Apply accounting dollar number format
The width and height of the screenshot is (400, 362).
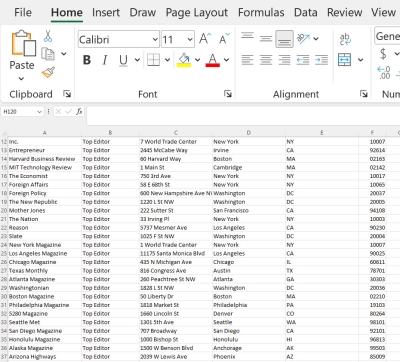383,53
